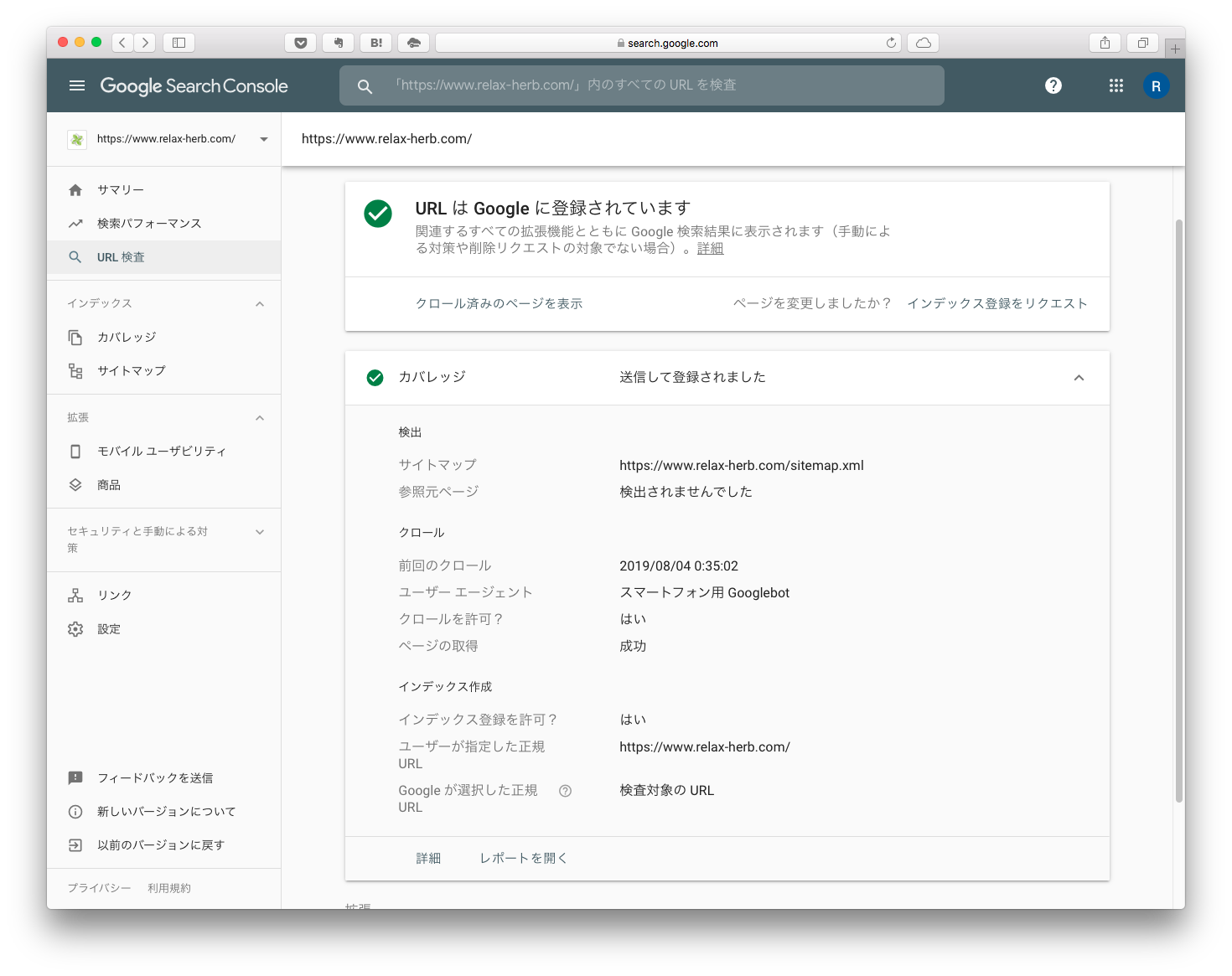
Task: Click the magnifier icon beside URL 検査
Action: point(75,257)
